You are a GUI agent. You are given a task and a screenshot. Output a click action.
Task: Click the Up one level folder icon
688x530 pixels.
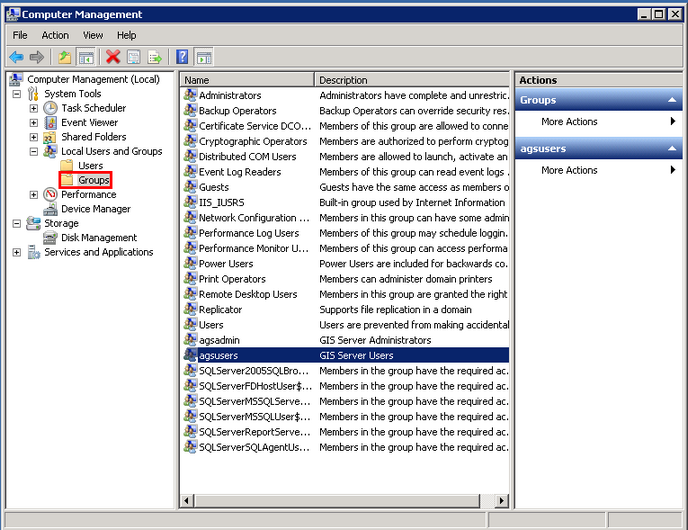pos(64,57)
